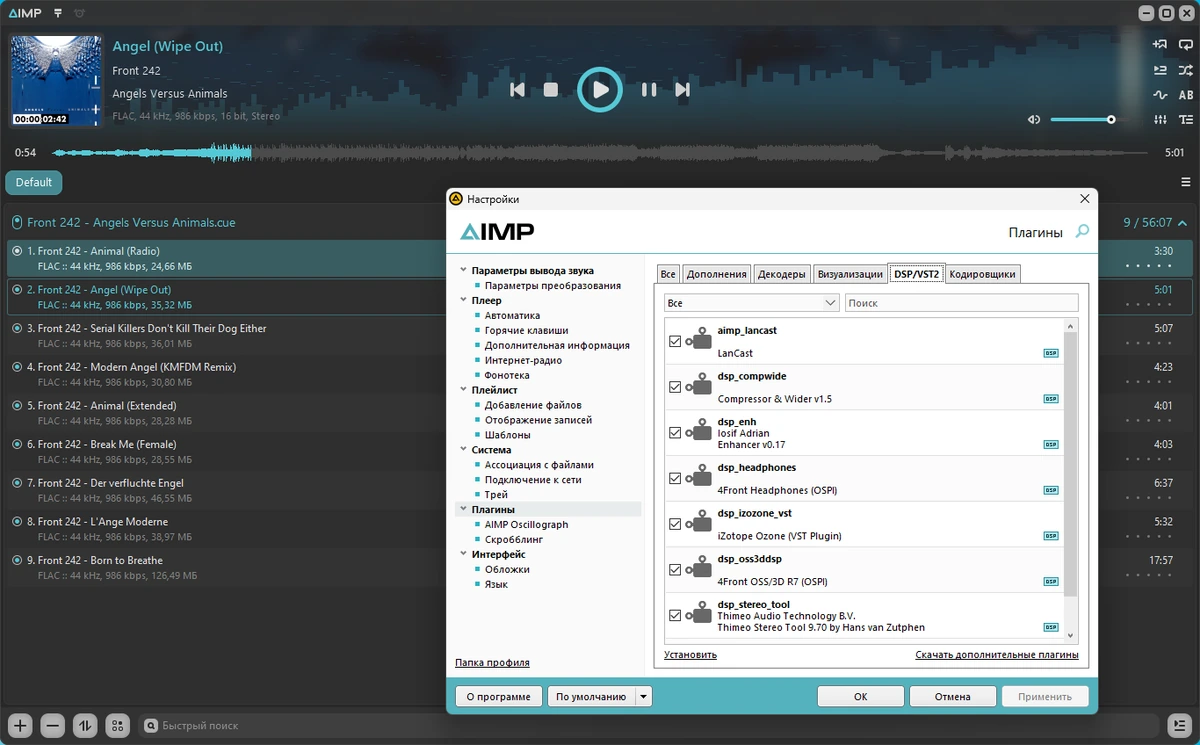Collapse the playlist group chevron near 9 / 56:07
The width and height of the screenshot is (1200, 745).
coord(1182,223)
